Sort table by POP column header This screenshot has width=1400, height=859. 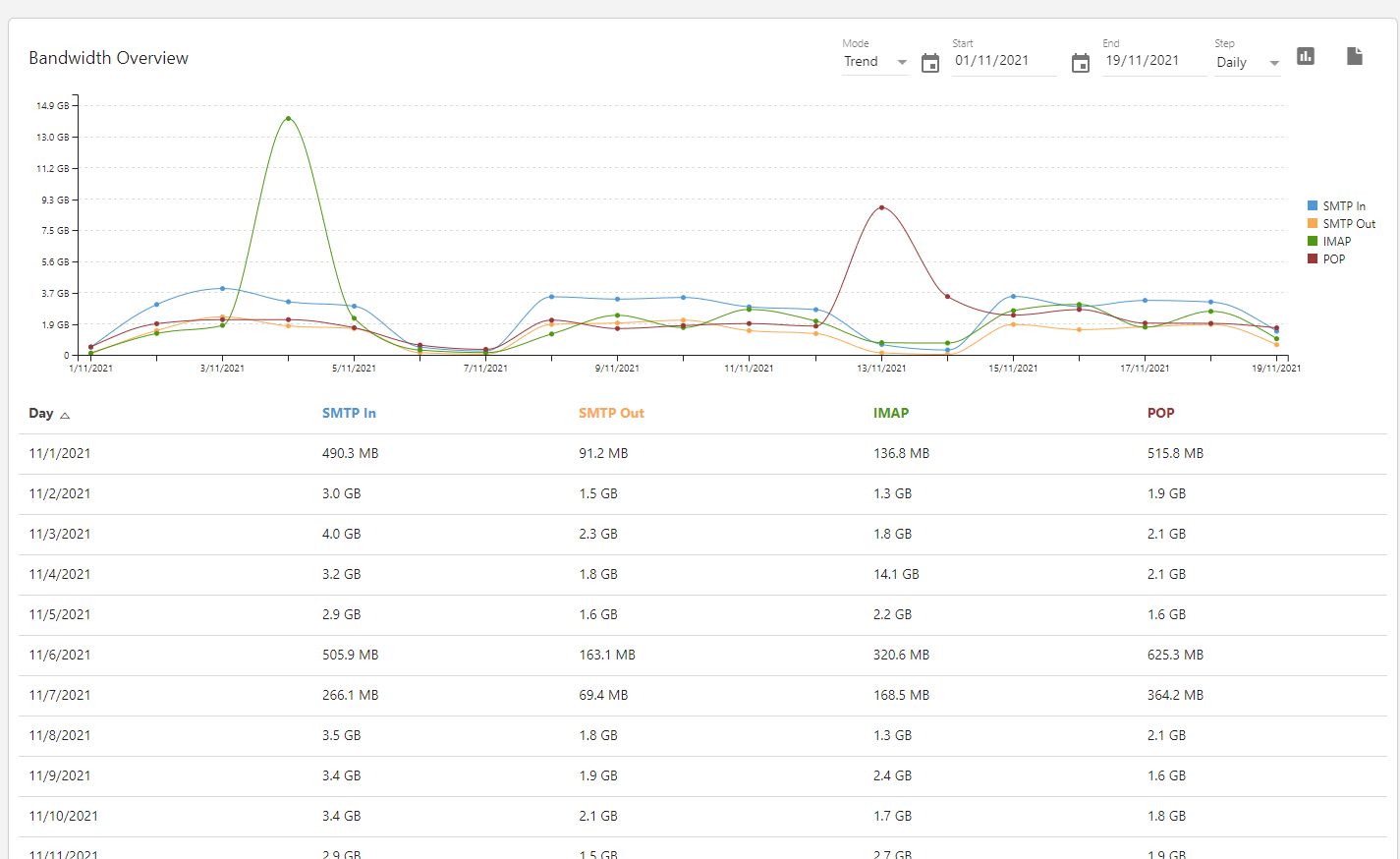pos(1160,413)
